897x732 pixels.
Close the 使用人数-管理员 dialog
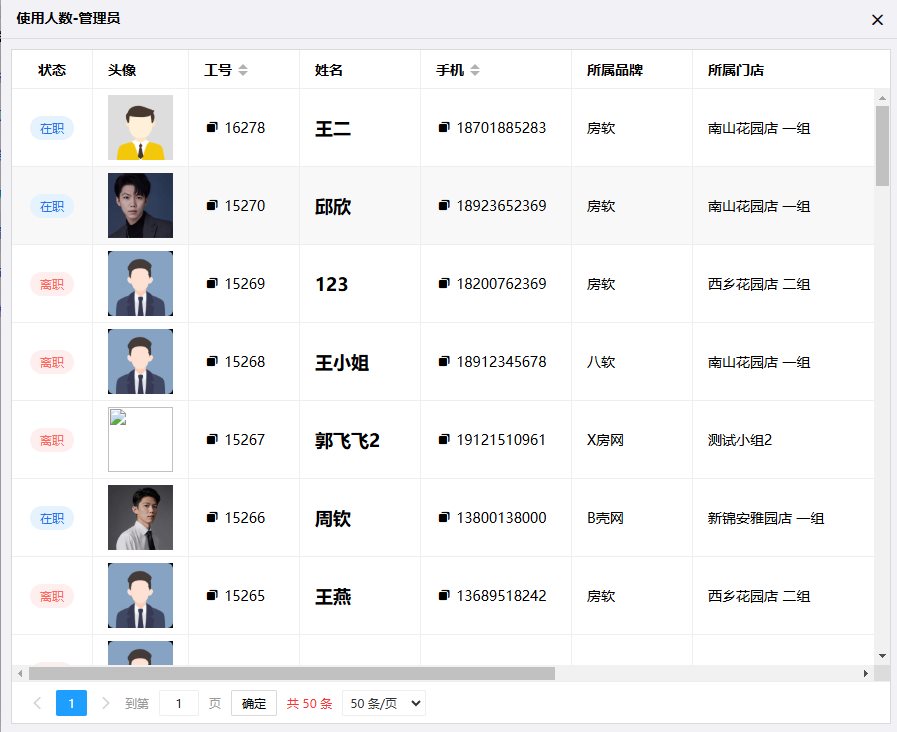(877, 19)
